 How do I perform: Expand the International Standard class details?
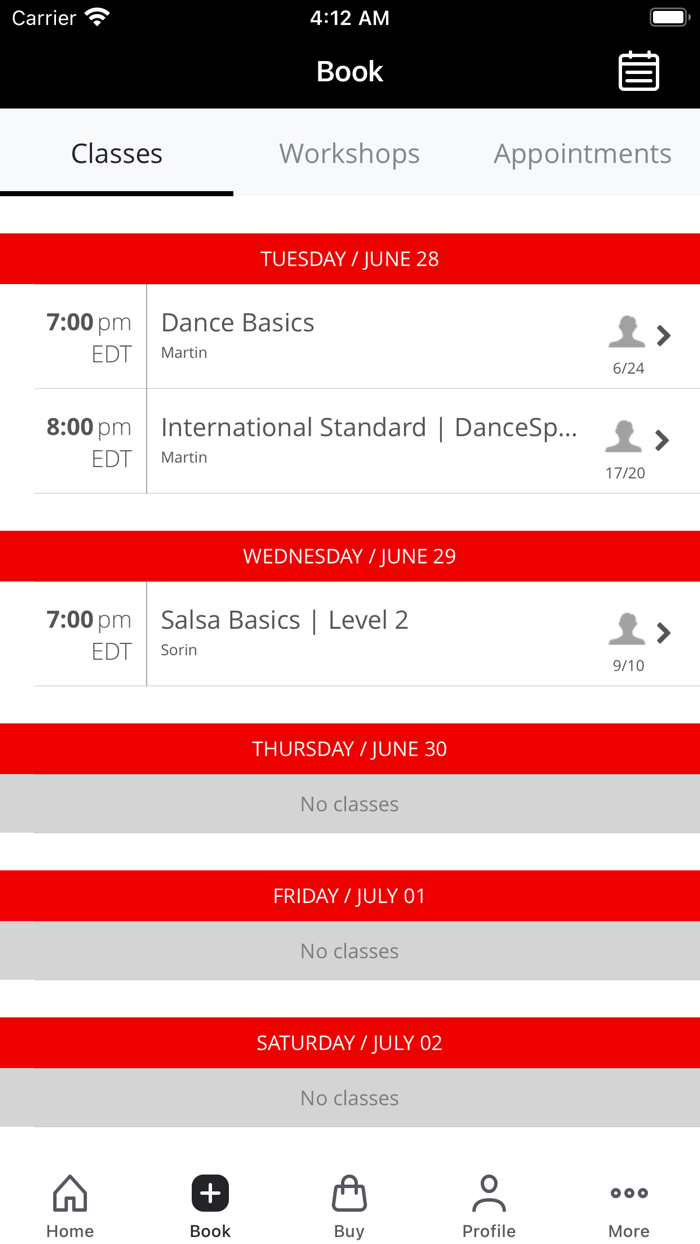tap(663, 440)
